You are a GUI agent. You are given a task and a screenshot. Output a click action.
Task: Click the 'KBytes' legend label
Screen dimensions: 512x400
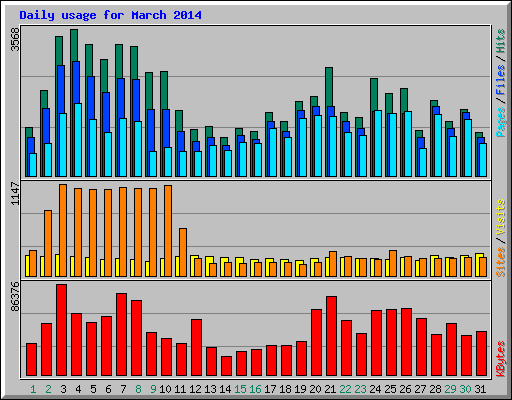[500, 359]
